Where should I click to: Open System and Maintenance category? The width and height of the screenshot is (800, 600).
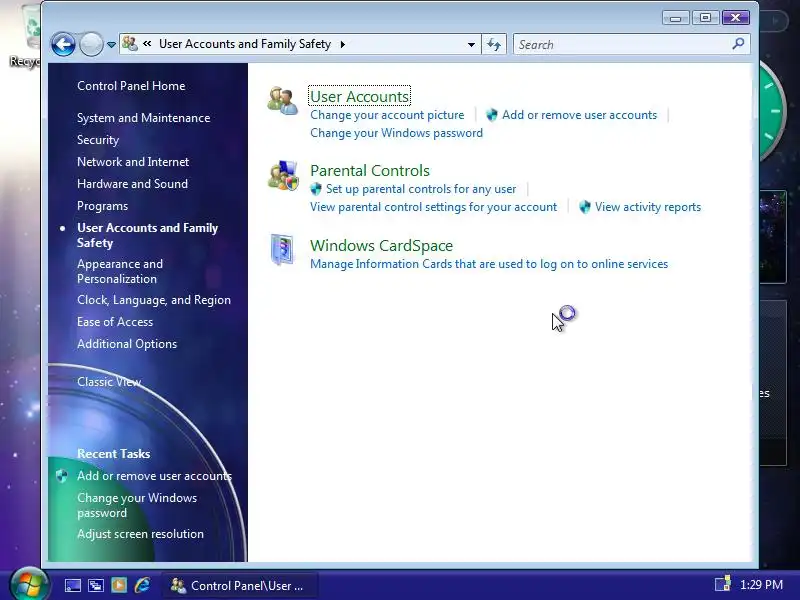click(143, 118)
